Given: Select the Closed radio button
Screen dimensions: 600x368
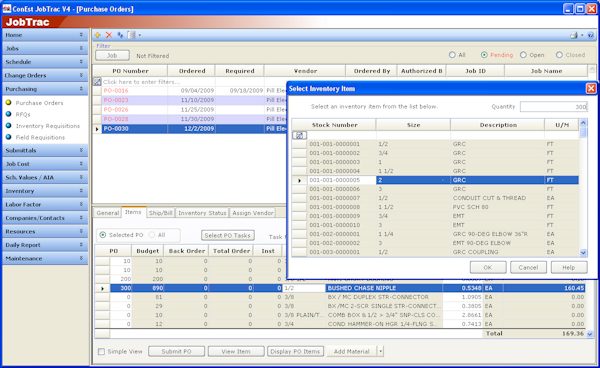Looking at the screenshot, I should coord(559,55).
